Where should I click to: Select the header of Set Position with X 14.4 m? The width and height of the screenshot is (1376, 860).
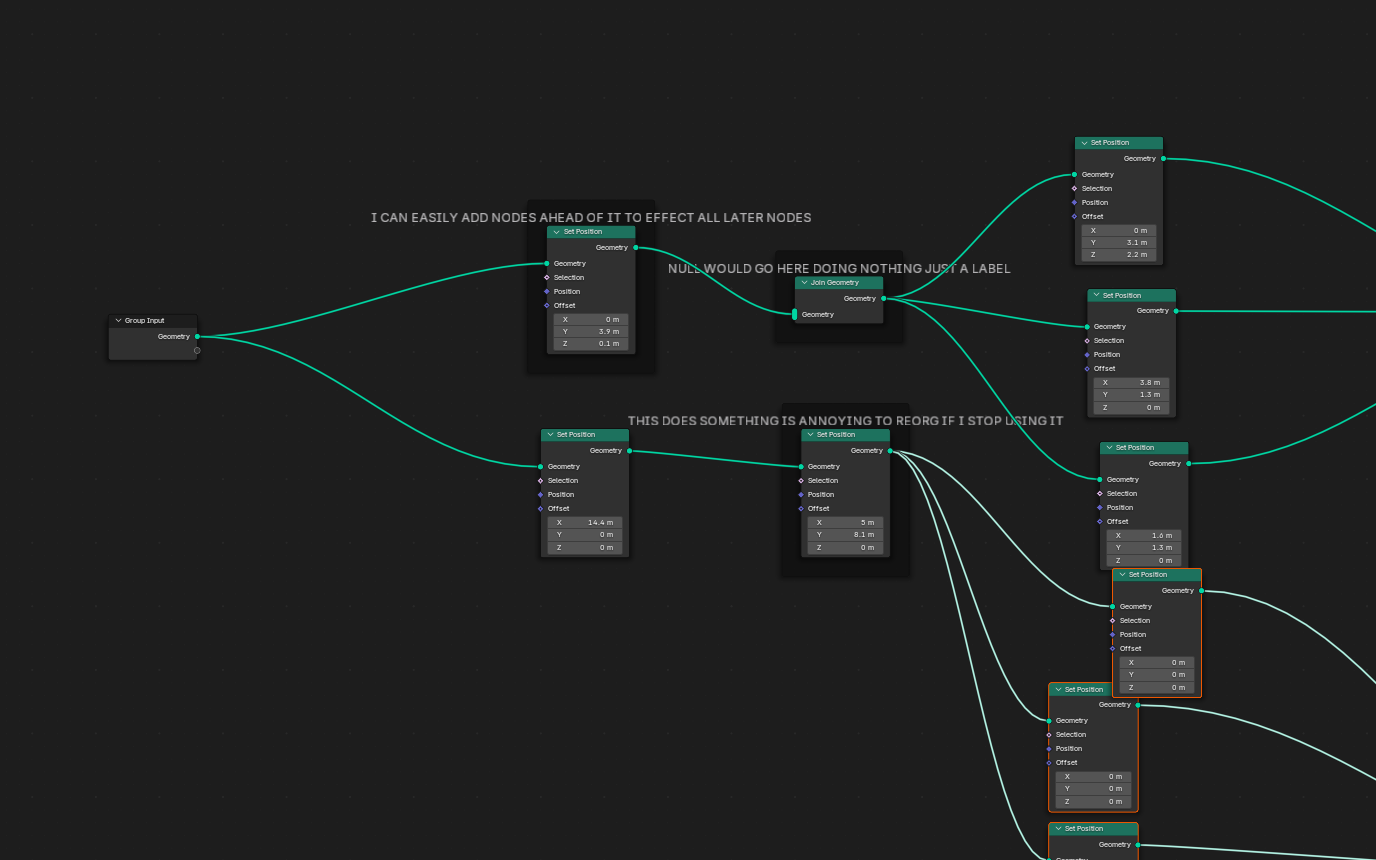pos(585,435)
